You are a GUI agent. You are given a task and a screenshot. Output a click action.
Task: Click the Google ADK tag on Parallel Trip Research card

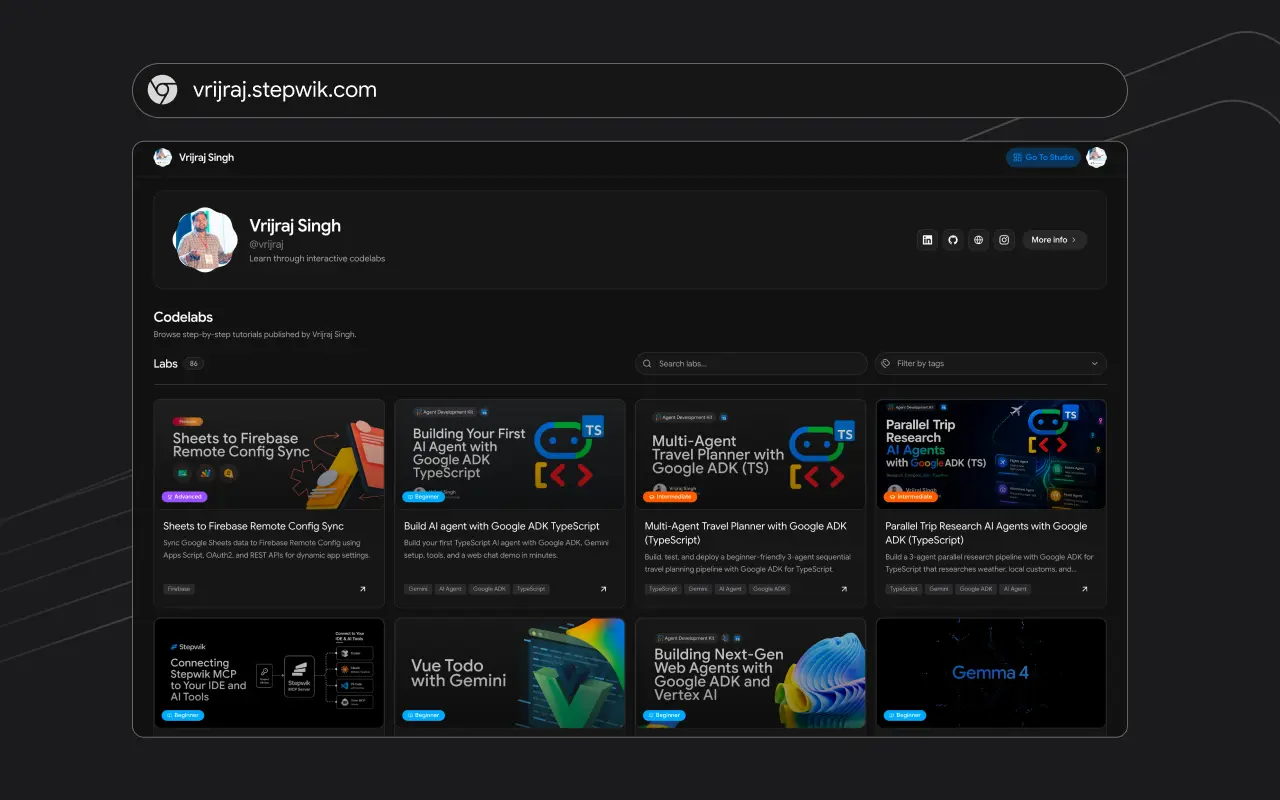coord(977,589)
